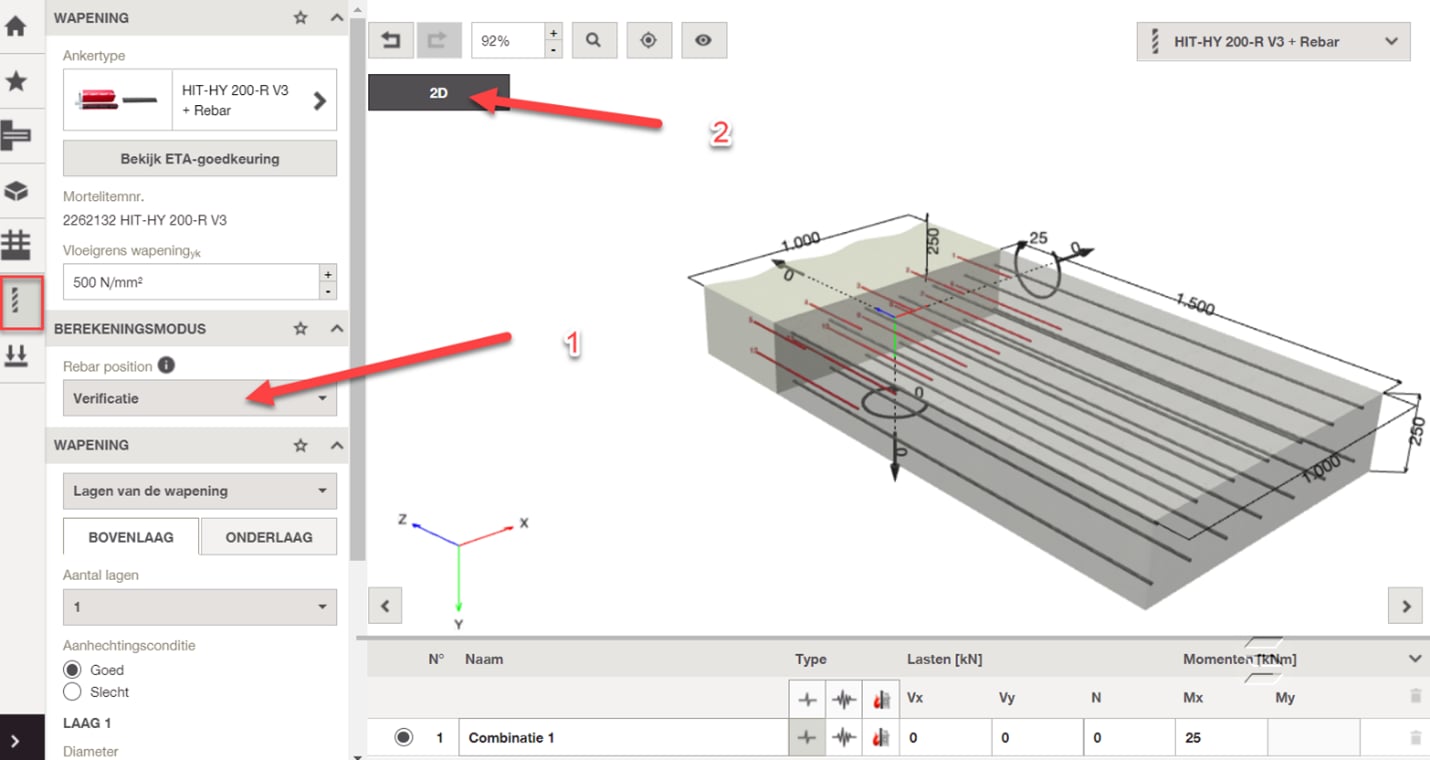Toggle the eye visibility button
The image size is (1430, 760).
[704, 41]
